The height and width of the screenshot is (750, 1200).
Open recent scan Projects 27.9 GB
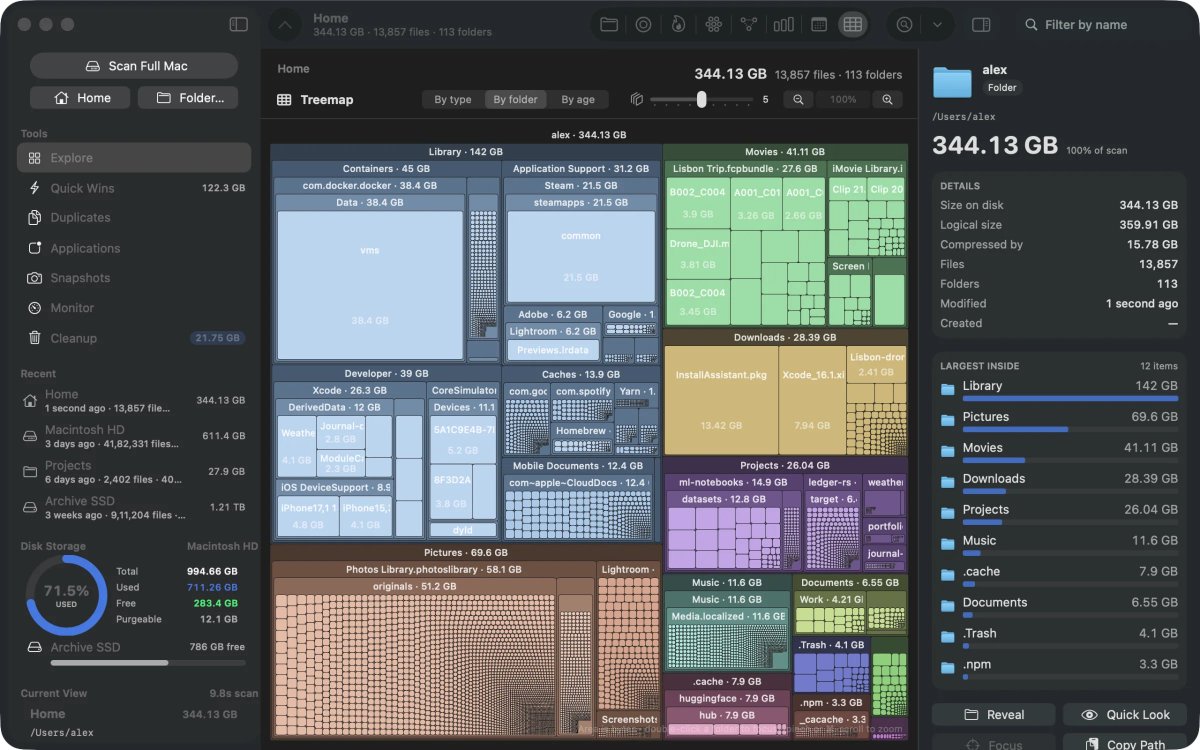[x=134, y=472]
